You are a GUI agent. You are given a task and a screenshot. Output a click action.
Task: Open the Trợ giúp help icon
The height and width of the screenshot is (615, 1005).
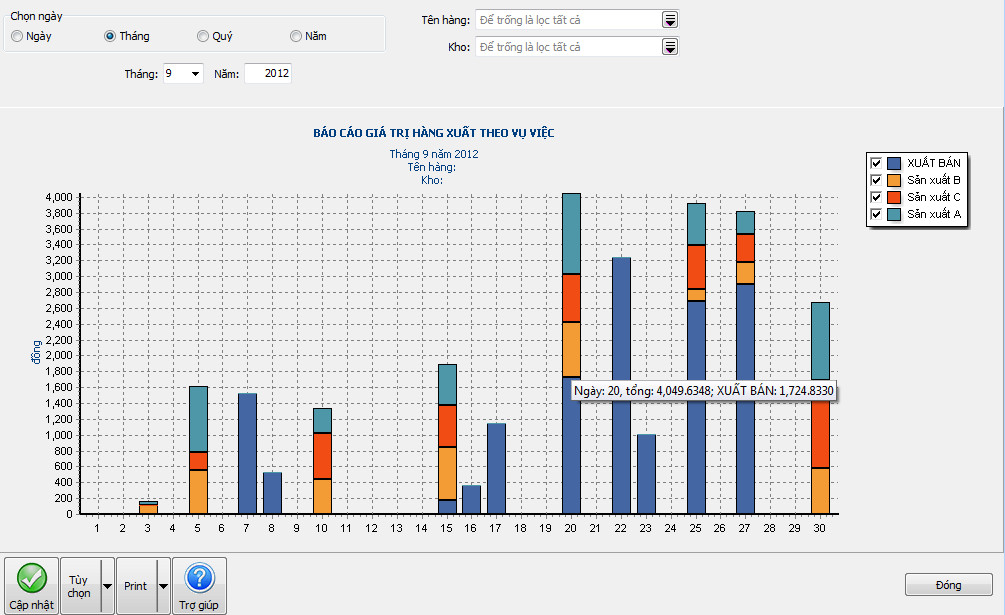pyautogui.click(x=199, y=578)
